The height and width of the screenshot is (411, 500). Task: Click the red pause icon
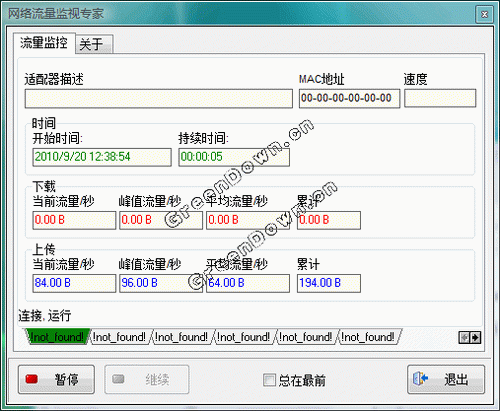(x=32, y=379)
